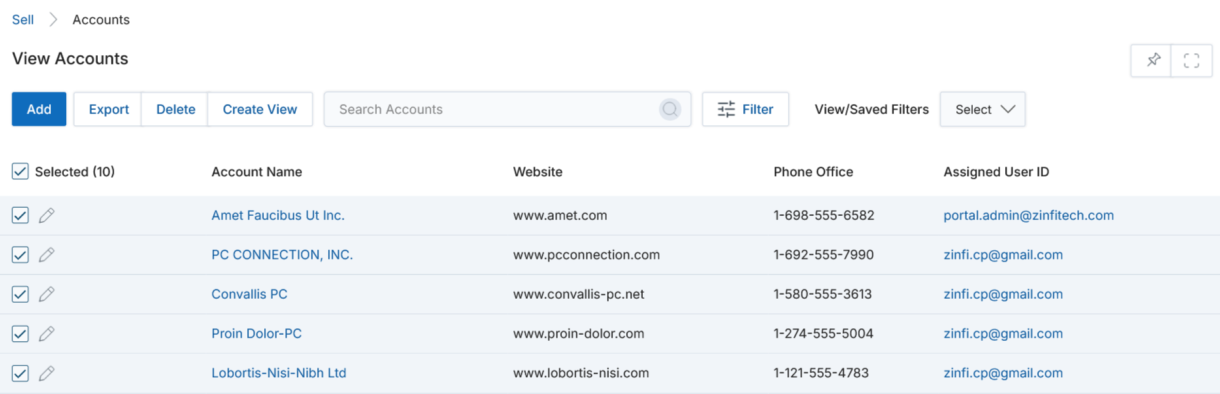The height and width of the screenshot is (394, 1220).
Task: Click website www.proin-dolor.com
Action: [579, 334]
